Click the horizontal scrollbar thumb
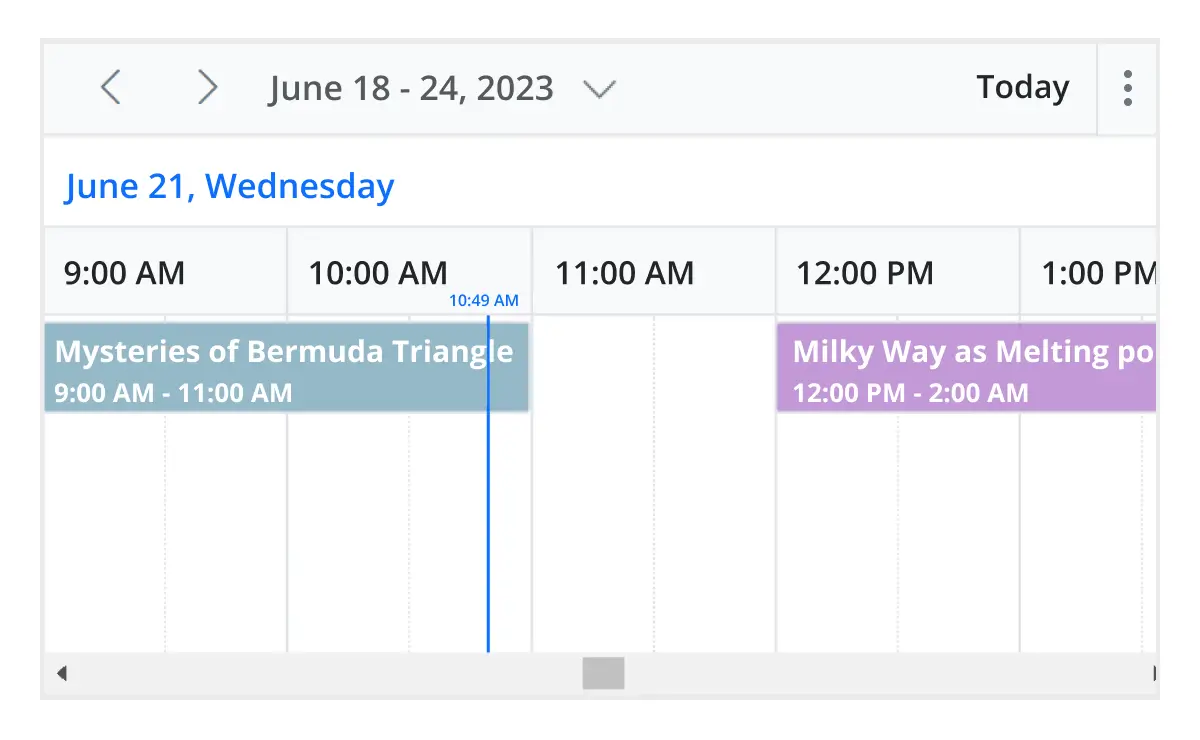Image resolution: width=1200 pixels, height=740 pixels. tap(604, 673)
